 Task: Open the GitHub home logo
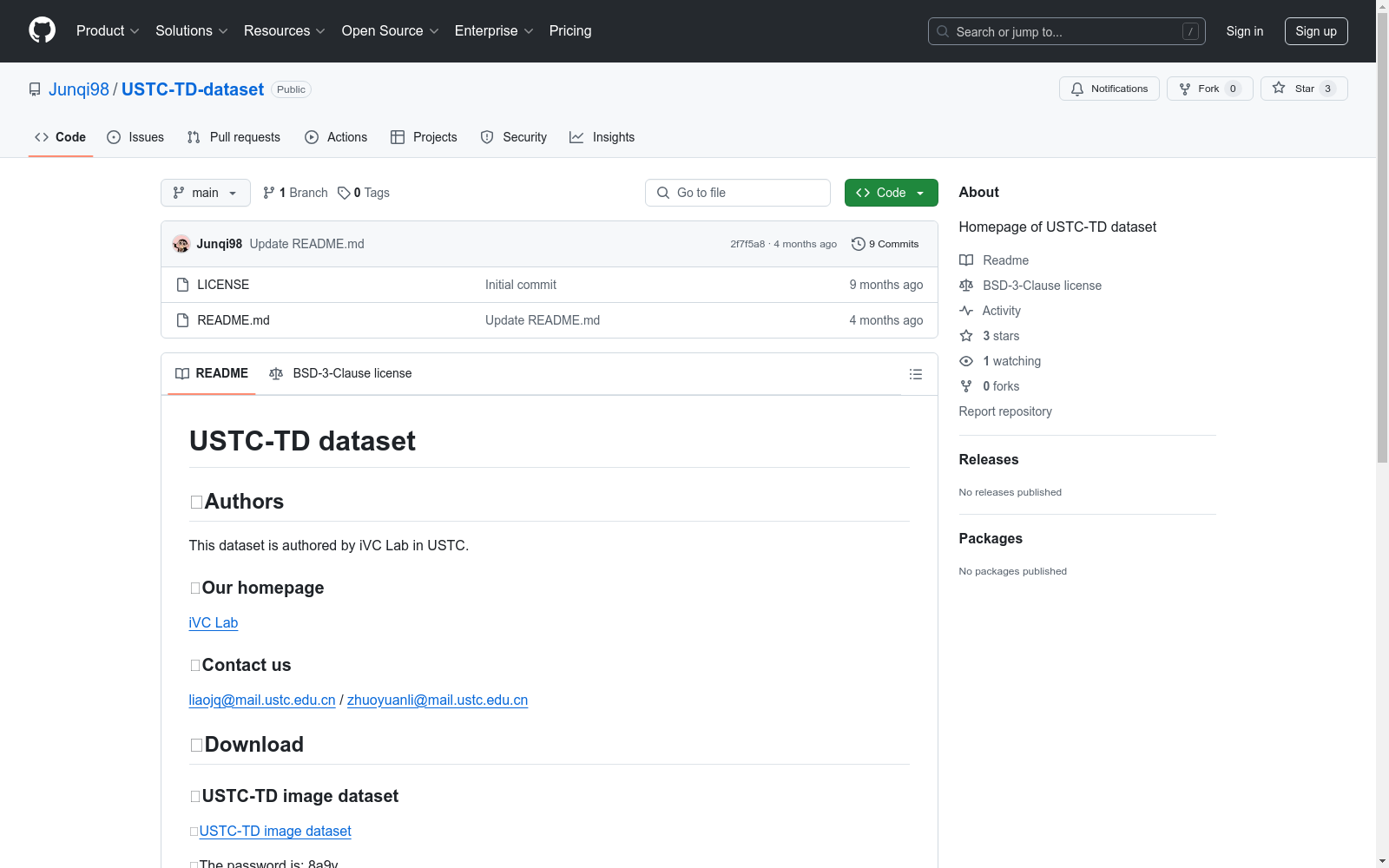pyautogui.click(x=42, y=30)
